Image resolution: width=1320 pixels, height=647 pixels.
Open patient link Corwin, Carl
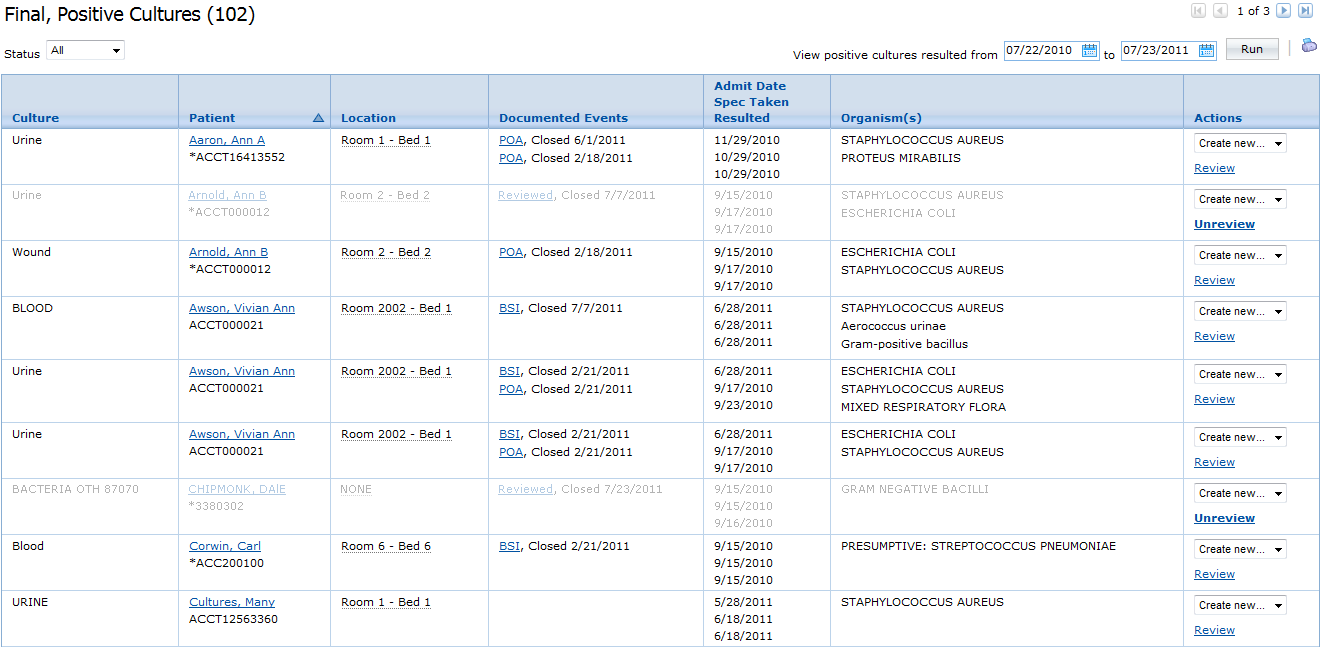point(225,546)
